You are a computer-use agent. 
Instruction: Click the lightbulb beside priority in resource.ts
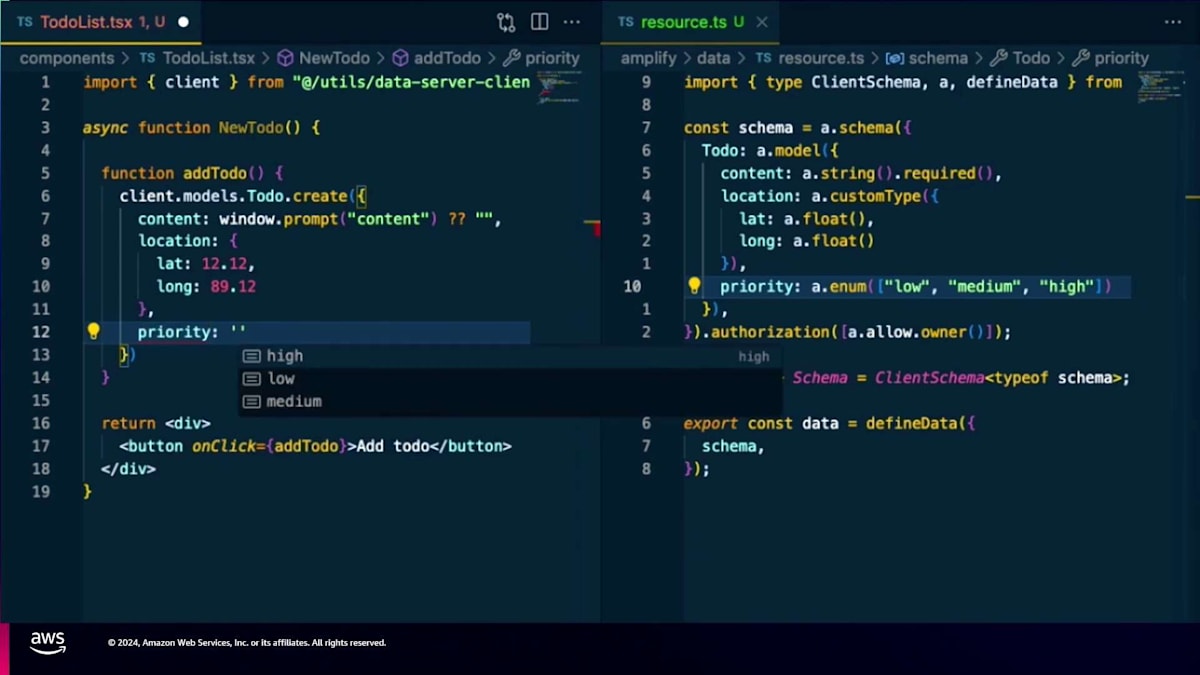pyautogui.click(x=695, y=286)
